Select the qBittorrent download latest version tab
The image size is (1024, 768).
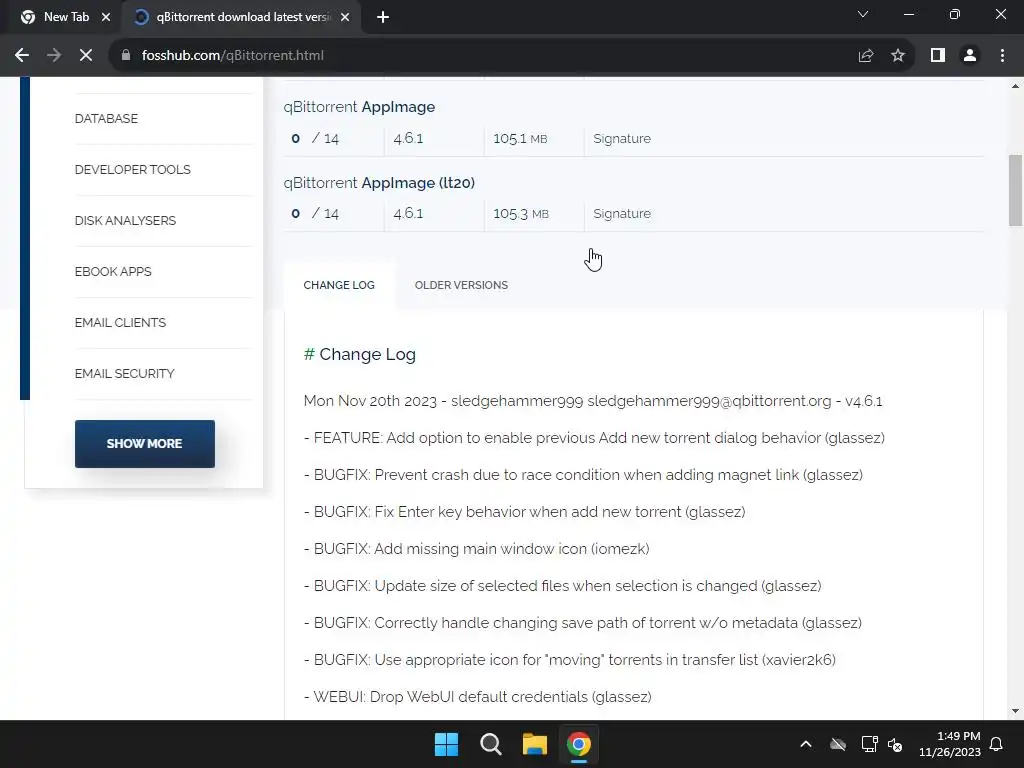243,18
